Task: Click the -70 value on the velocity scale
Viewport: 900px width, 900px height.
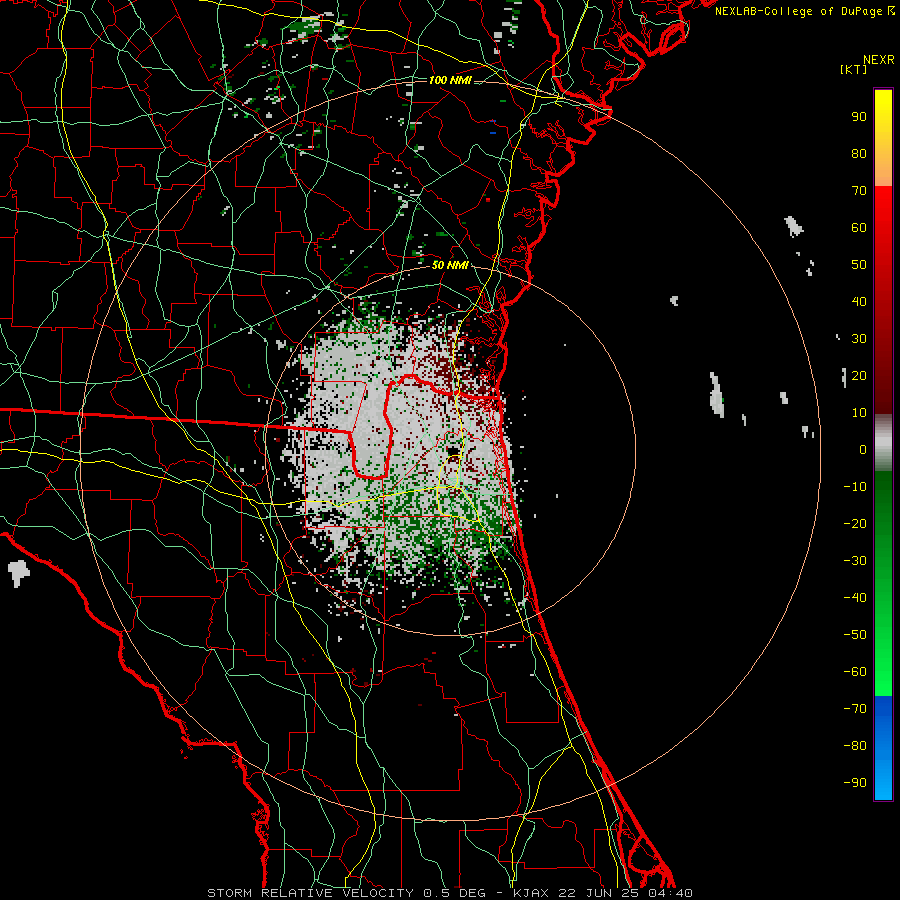Action: 855,709
